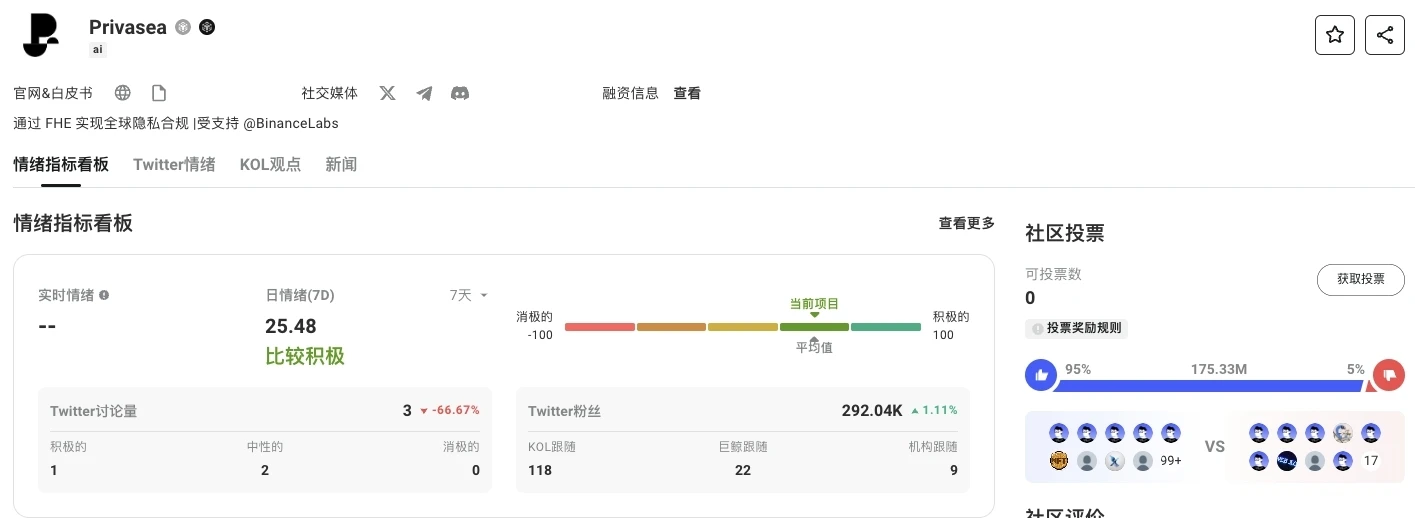Click 查看 next to 融资信息
Viewport: 1415px width, 518px height.
pos(687,93)
